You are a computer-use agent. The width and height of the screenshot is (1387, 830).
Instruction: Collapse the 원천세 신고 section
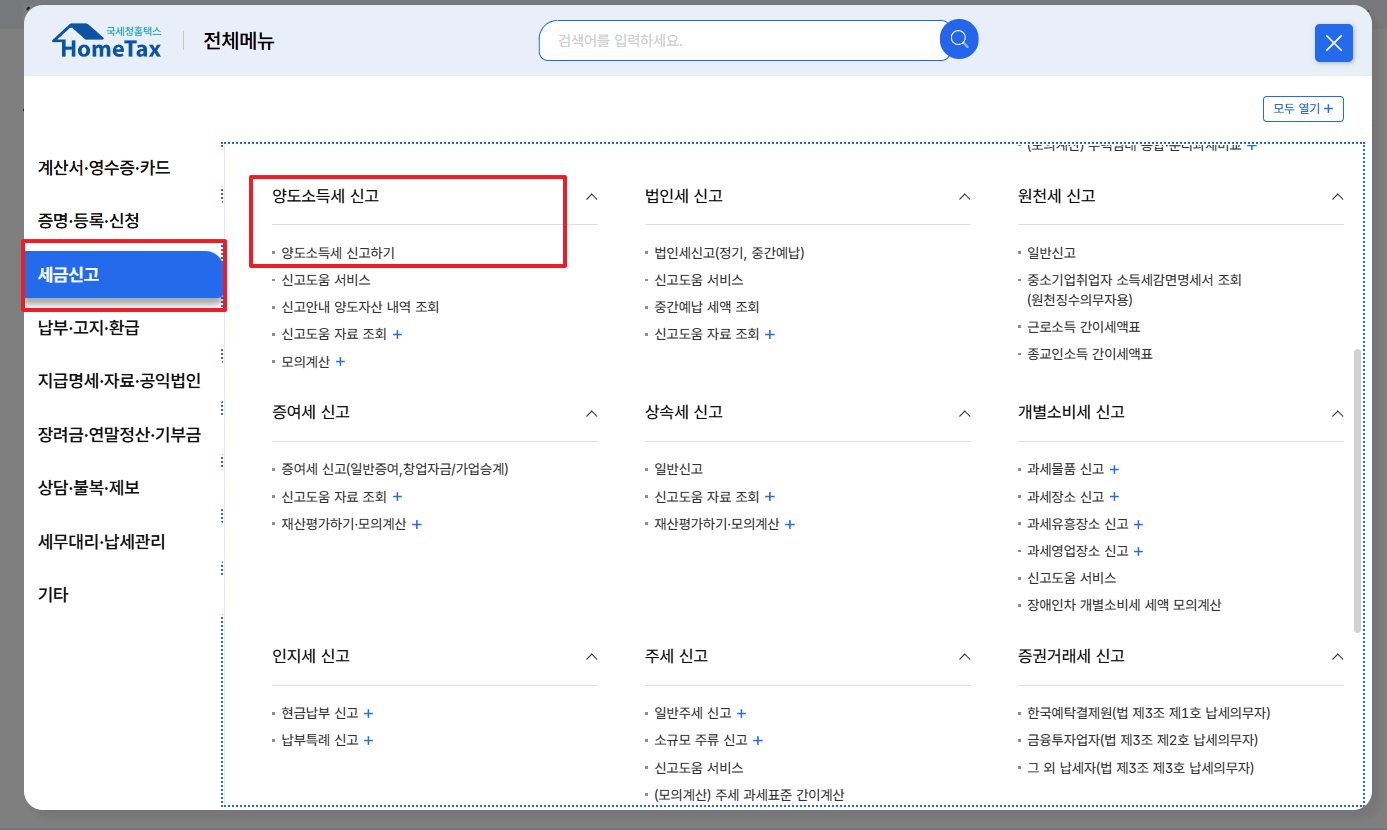coord(1337,198)
